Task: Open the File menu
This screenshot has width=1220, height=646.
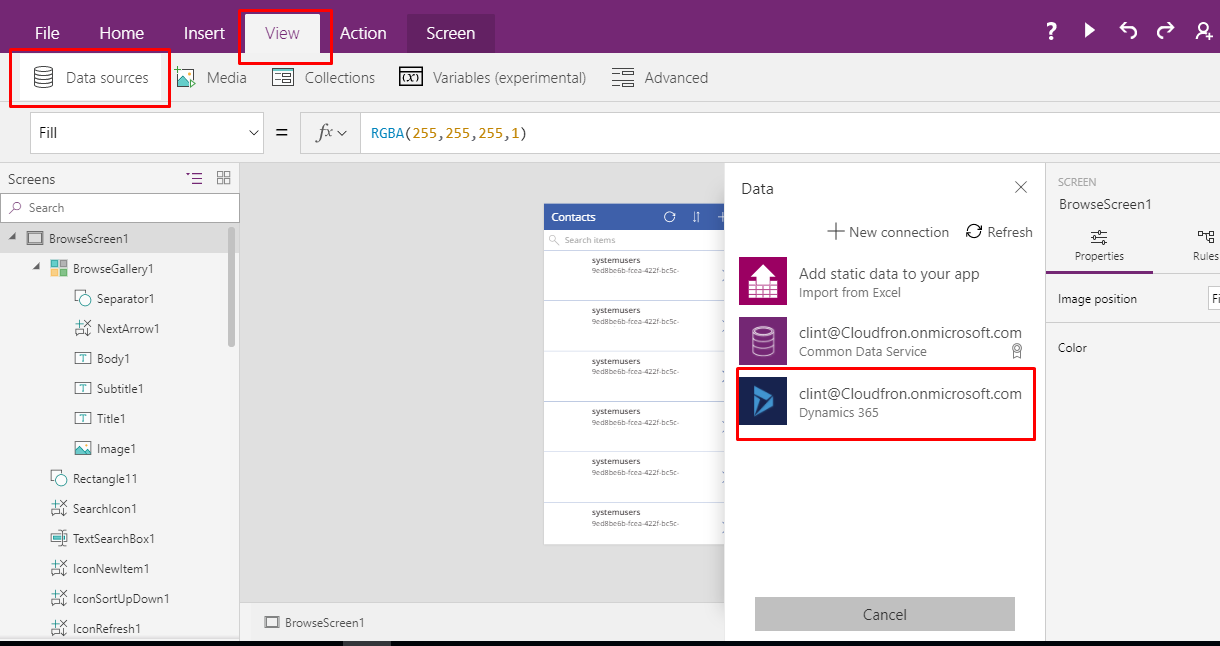Action: (x=47, y=33)
